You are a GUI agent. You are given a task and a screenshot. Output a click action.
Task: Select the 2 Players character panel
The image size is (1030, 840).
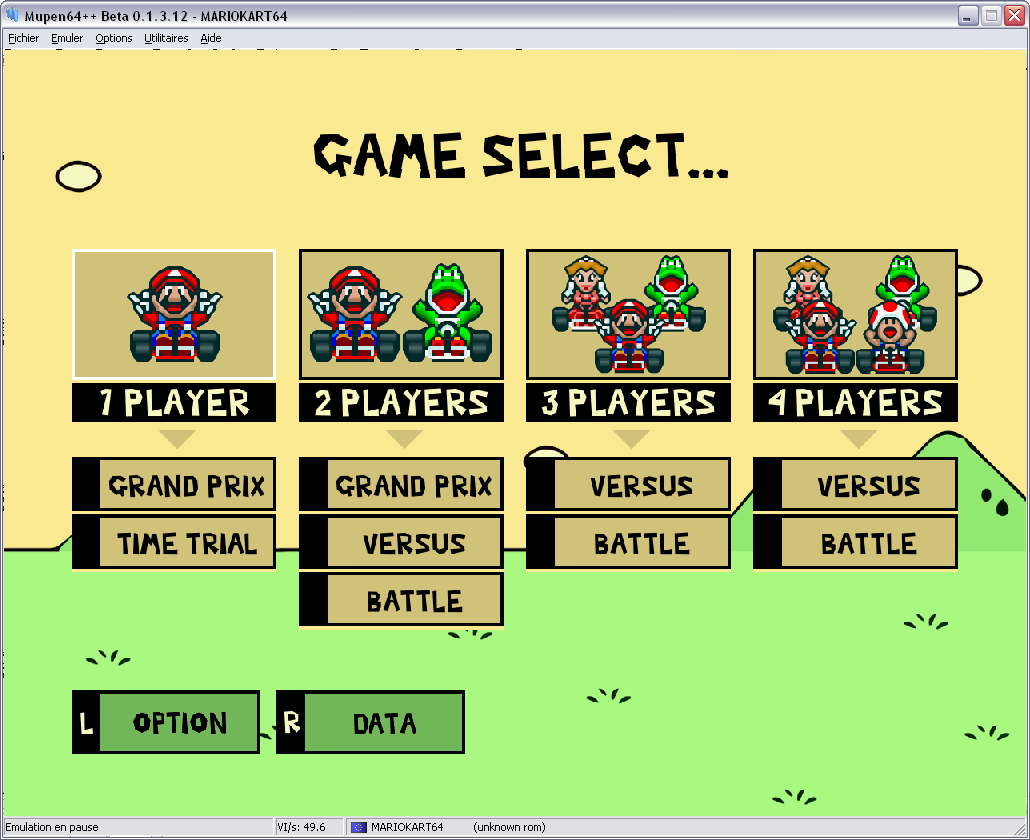pos(401,315)
